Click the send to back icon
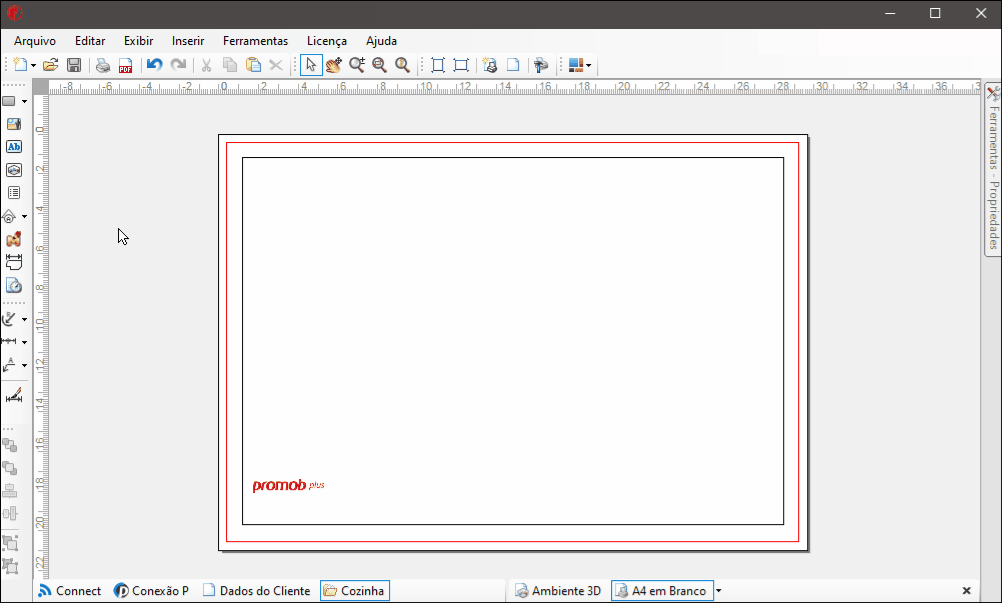The image size is (1002, 603). point(10,468)
